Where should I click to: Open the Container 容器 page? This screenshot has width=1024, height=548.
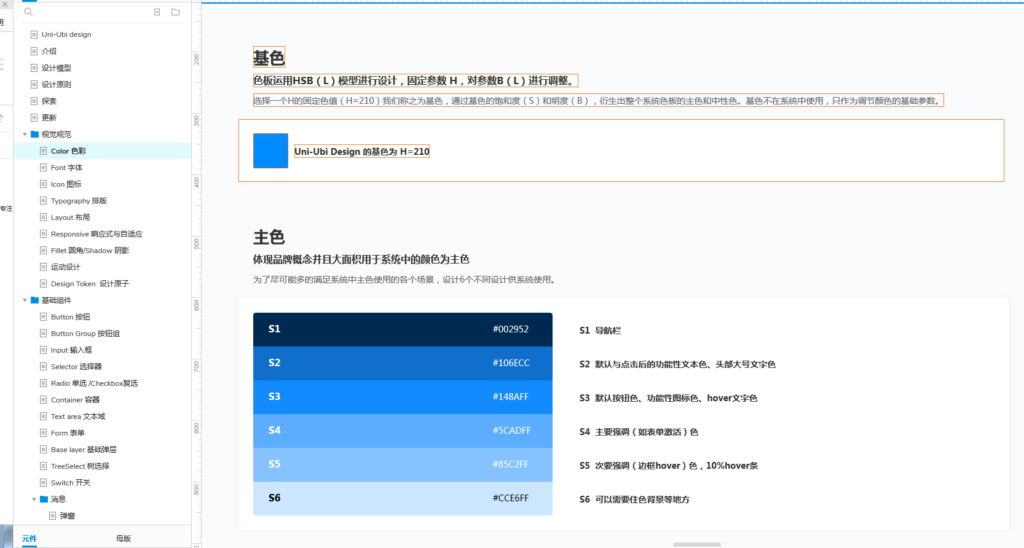tap(75, 400)
